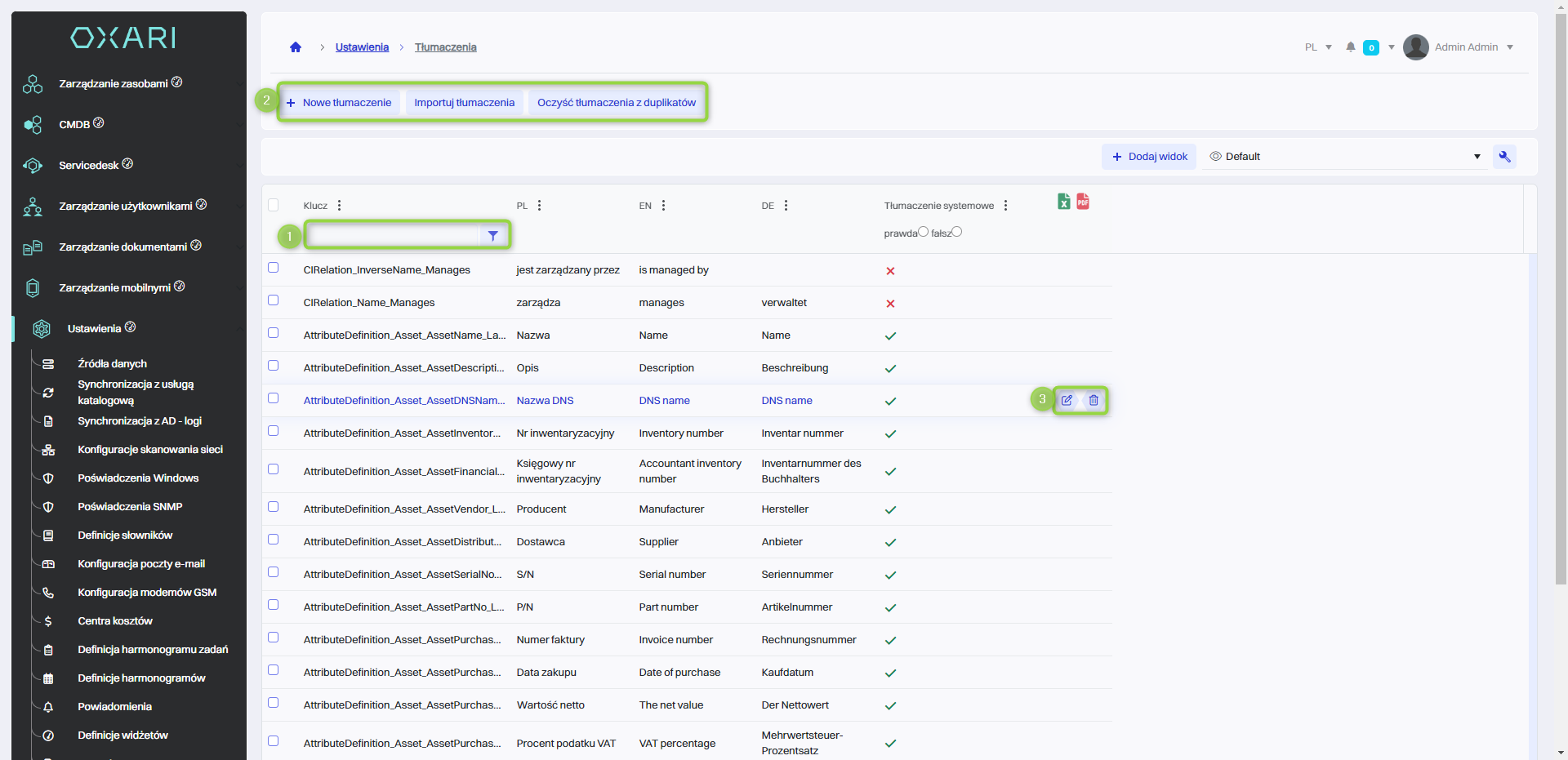
Task: Delete the AssetDNSName translation row
Action: [x=1094, y=400]
